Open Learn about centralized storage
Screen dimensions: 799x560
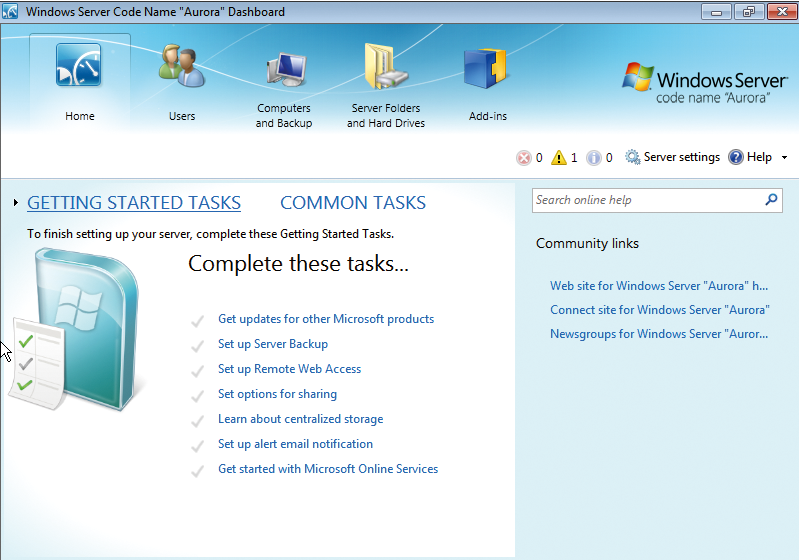[301, 419]
